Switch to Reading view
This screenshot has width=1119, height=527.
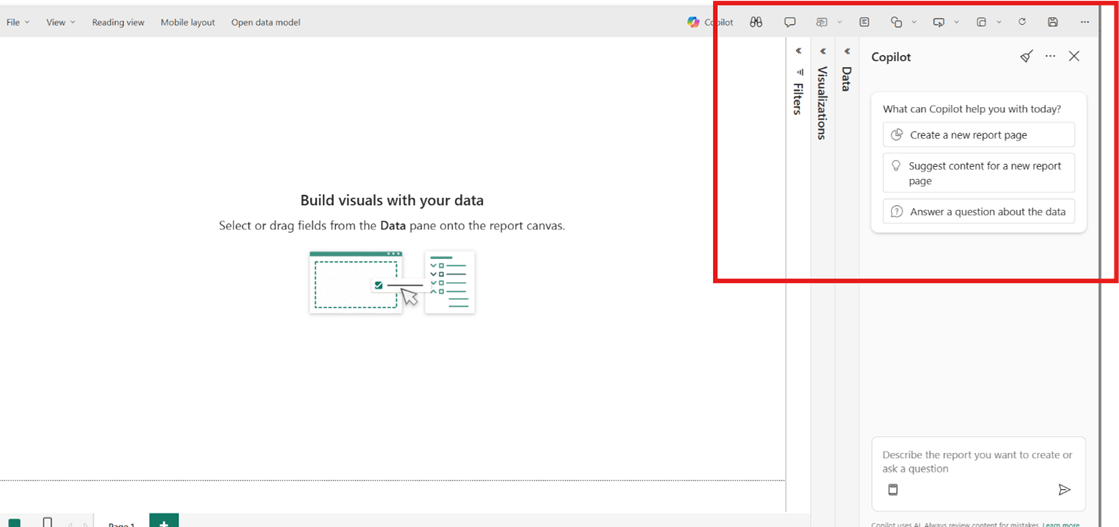(x=118, y=22)
